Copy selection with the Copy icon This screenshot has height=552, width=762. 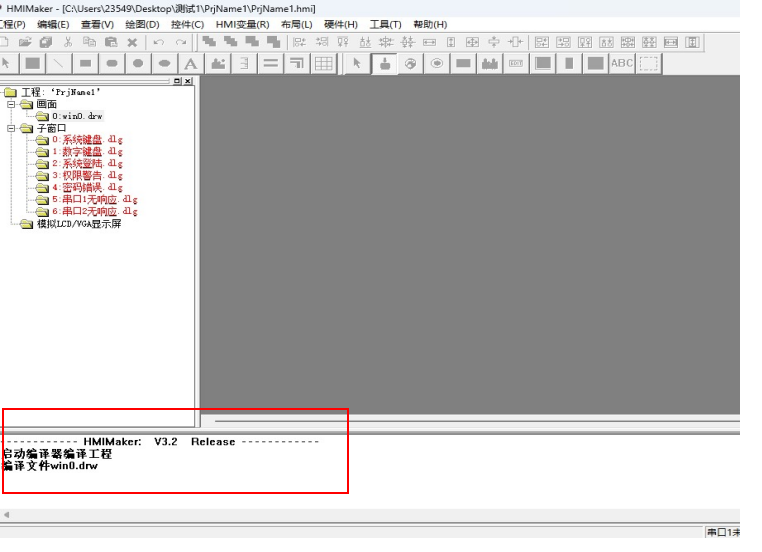[89, 42]
